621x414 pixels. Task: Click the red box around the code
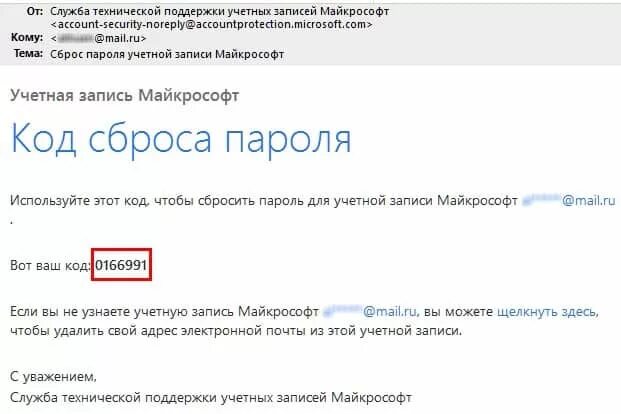point(121,265)
